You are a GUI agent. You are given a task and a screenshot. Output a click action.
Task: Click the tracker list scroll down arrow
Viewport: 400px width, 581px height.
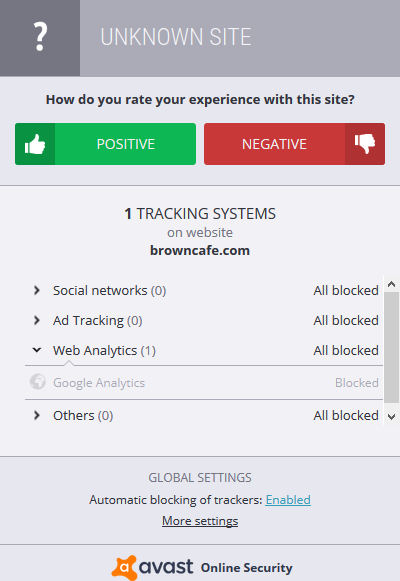(391, 417)
